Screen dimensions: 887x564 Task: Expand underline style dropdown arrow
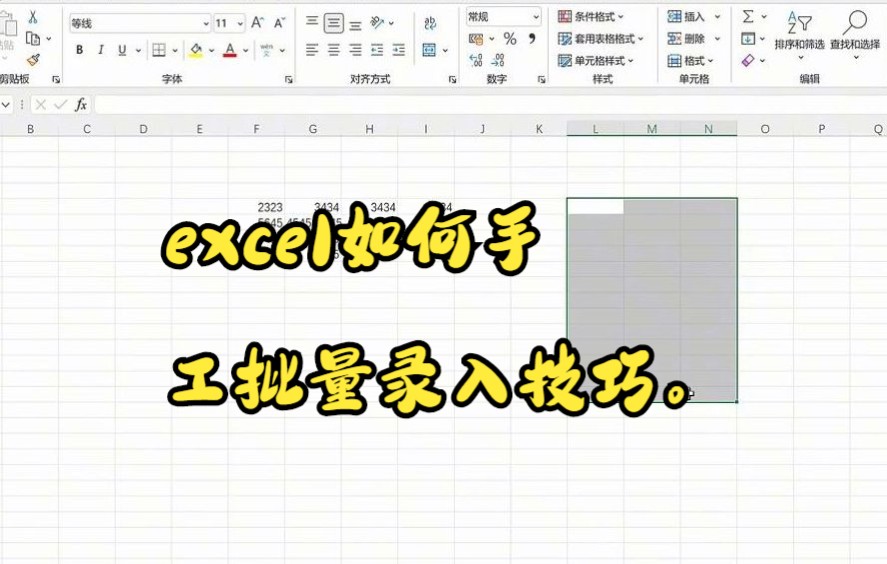138,50
